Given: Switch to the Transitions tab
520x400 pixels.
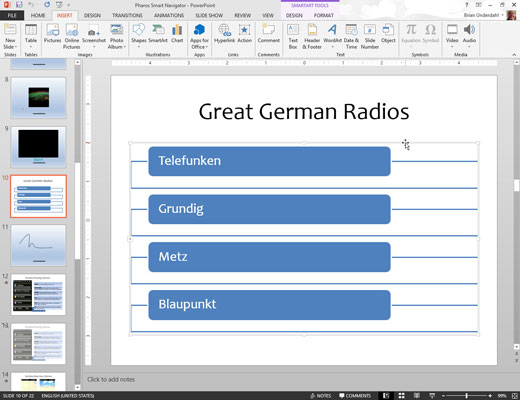Looking at the screenshot, I should coord(127,15).
